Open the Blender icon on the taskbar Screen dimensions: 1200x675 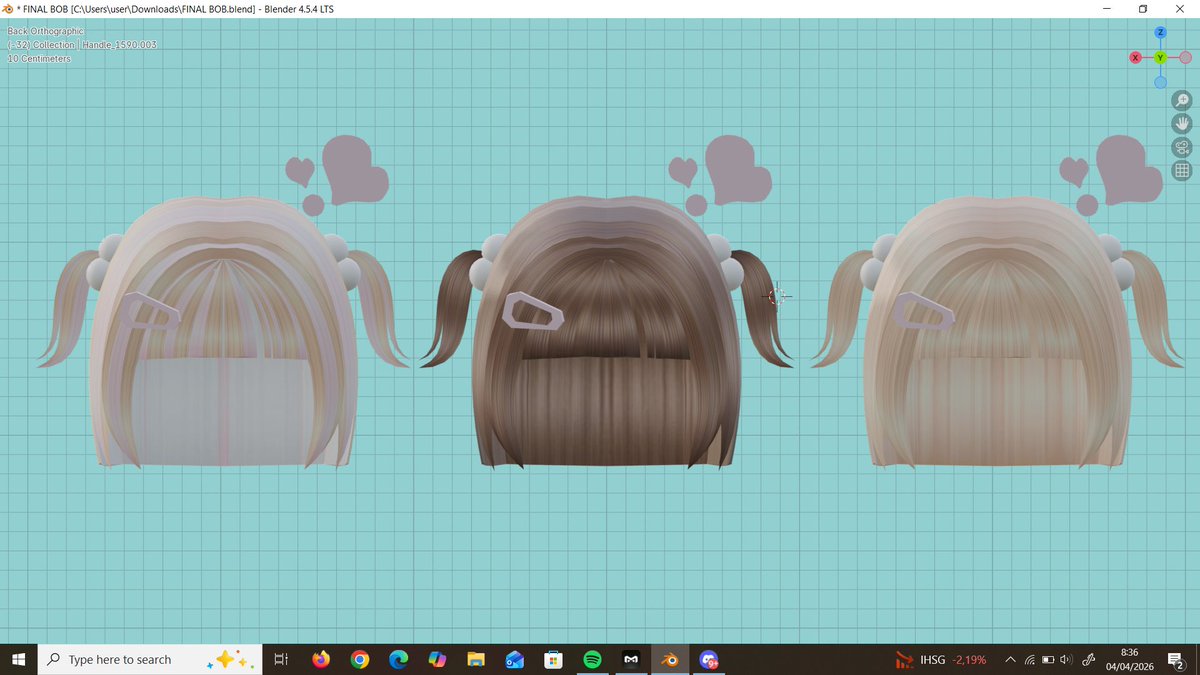pyautogui.click(x=669, y=659)
